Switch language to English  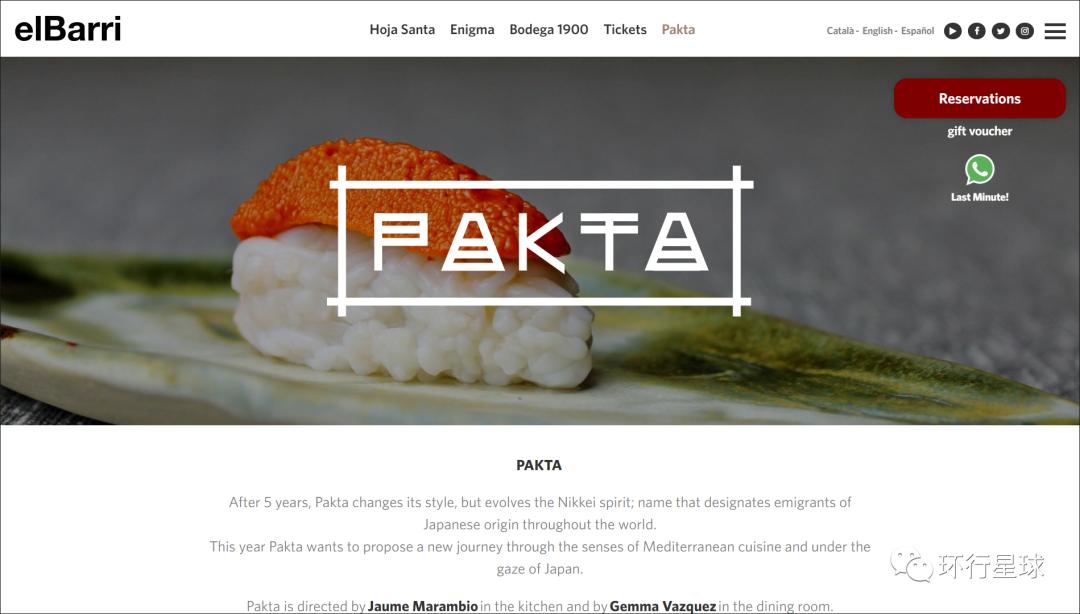coord(878,31)
